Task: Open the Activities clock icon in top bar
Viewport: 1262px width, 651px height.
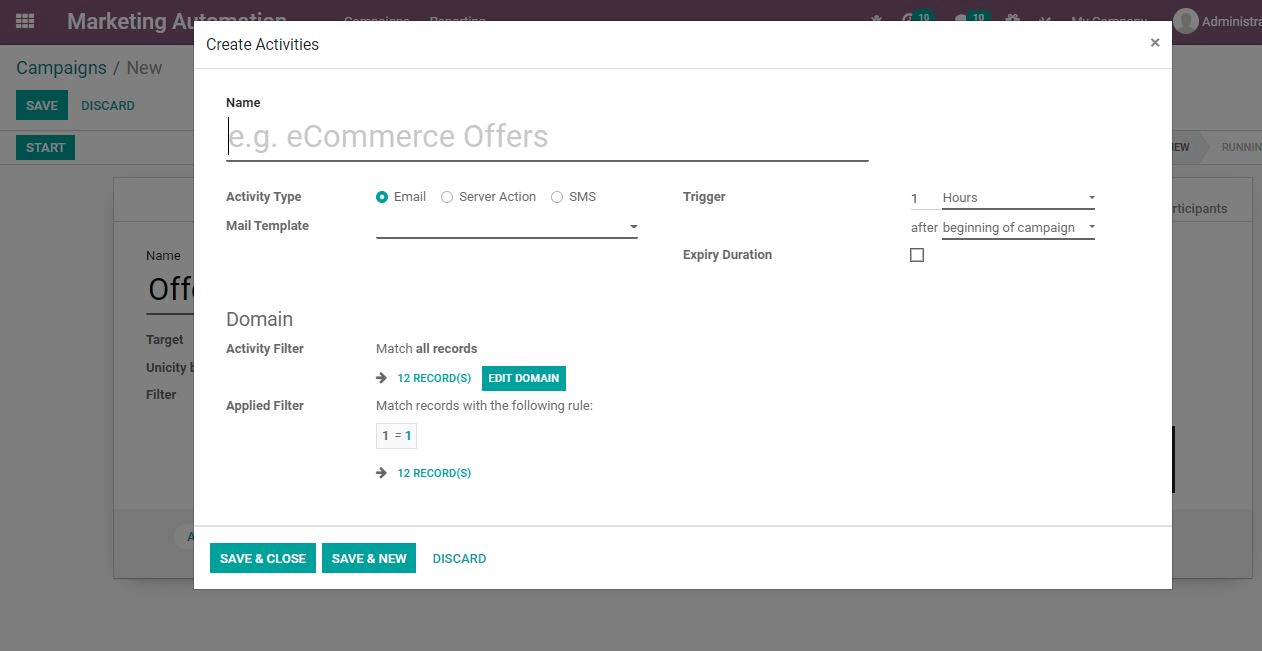Action: [x=905, y=18]
